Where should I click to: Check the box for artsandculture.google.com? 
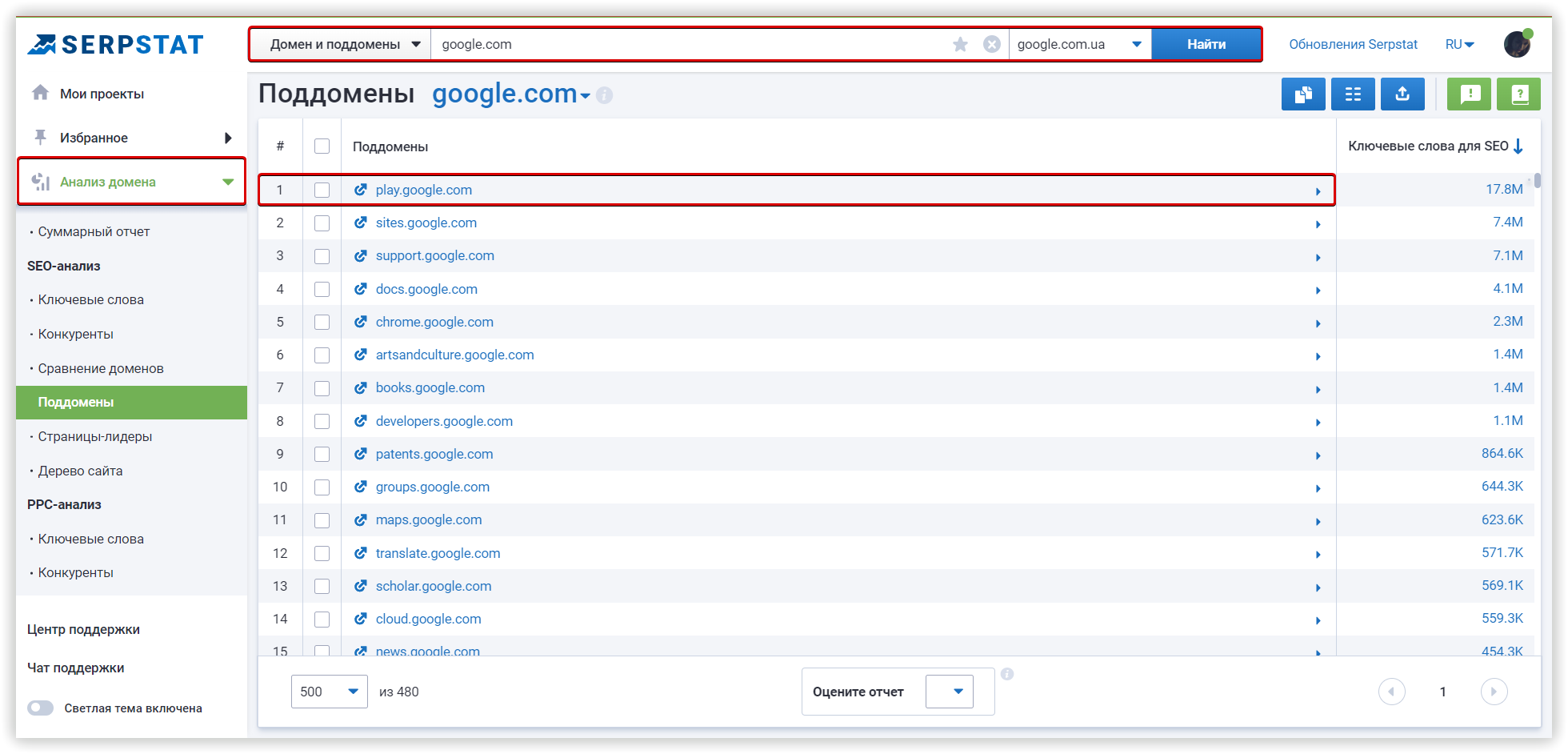coord(322,355)
